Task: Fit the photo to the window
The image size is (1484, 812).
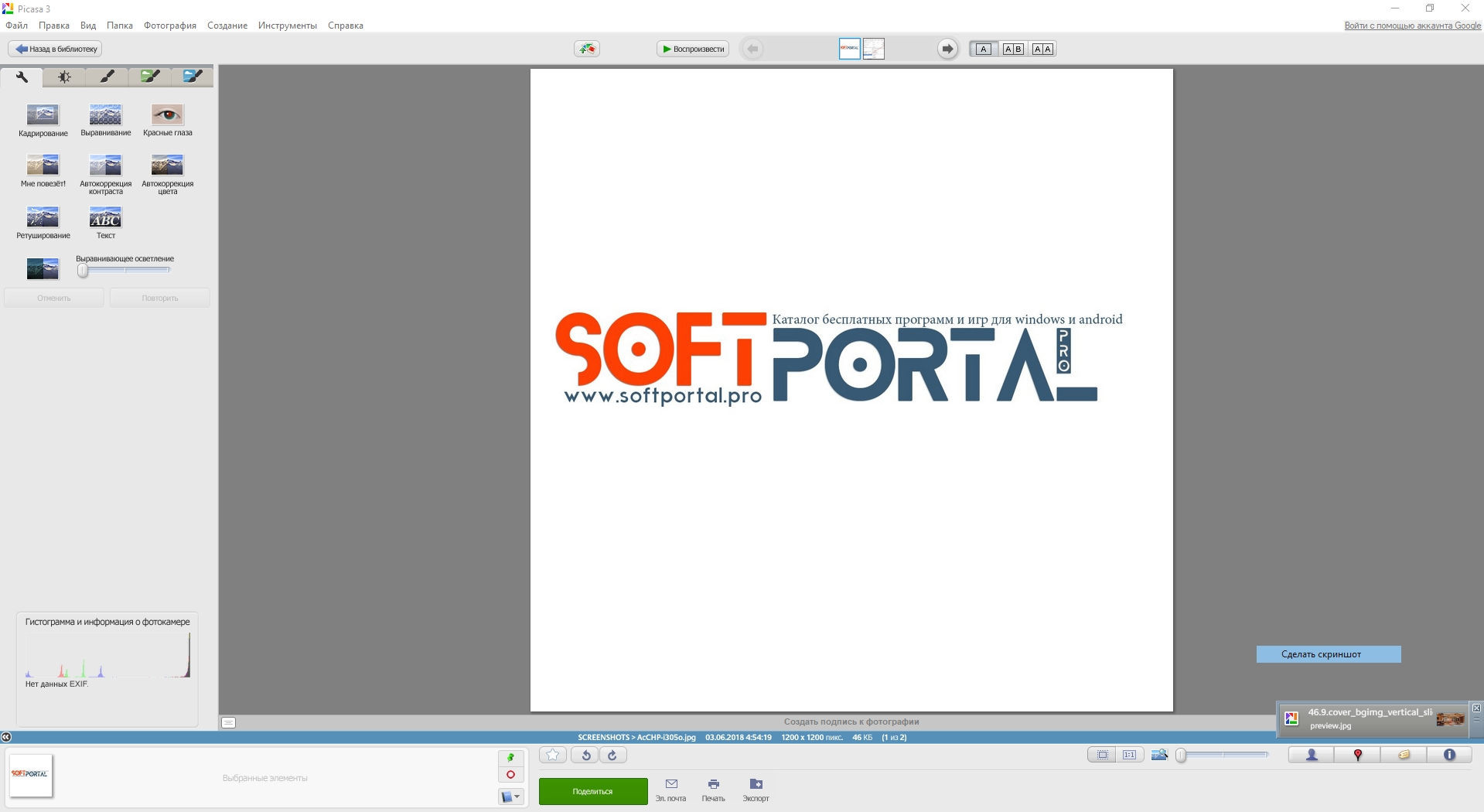Action: tap(1102, 755)
